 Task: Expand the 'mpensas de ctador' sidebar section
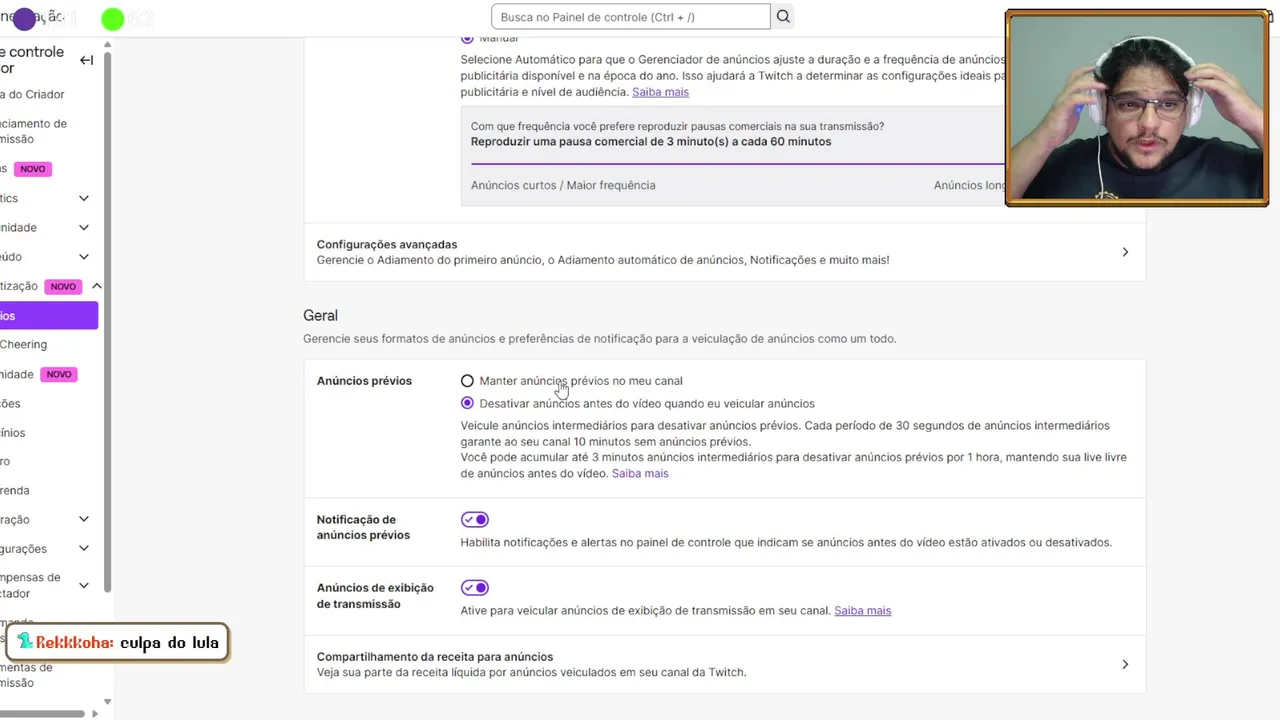(84, 585)
